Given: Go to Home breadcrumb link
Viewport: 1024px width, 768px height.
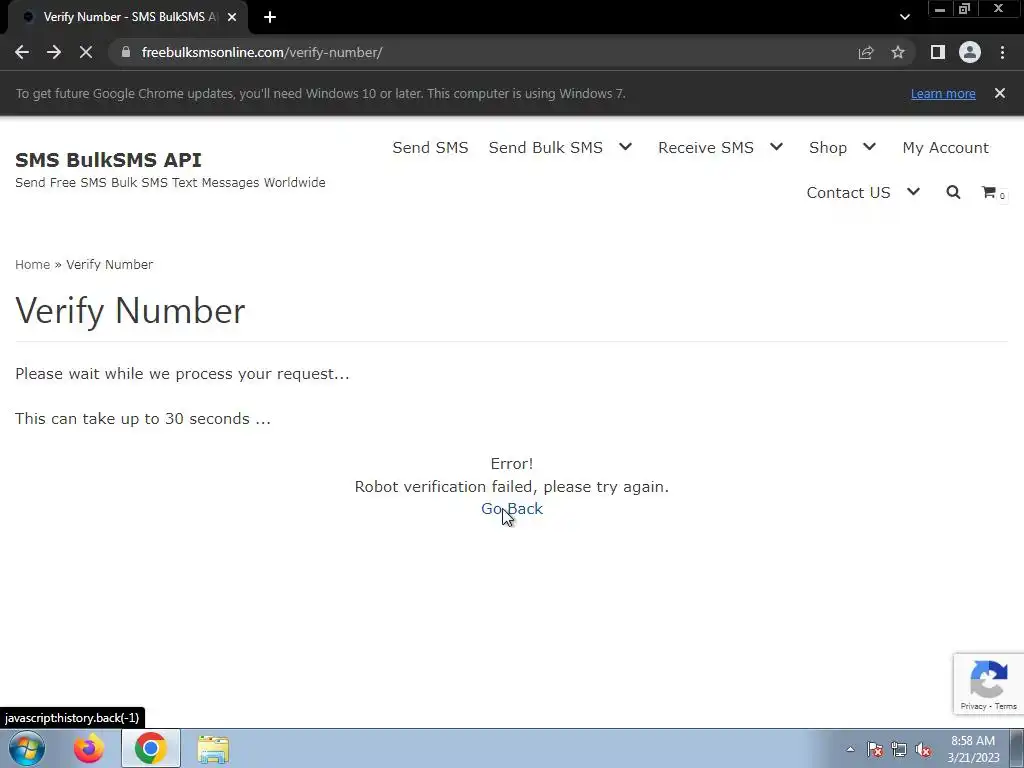Looking at the screenshot, I should (x=33, y=264).
